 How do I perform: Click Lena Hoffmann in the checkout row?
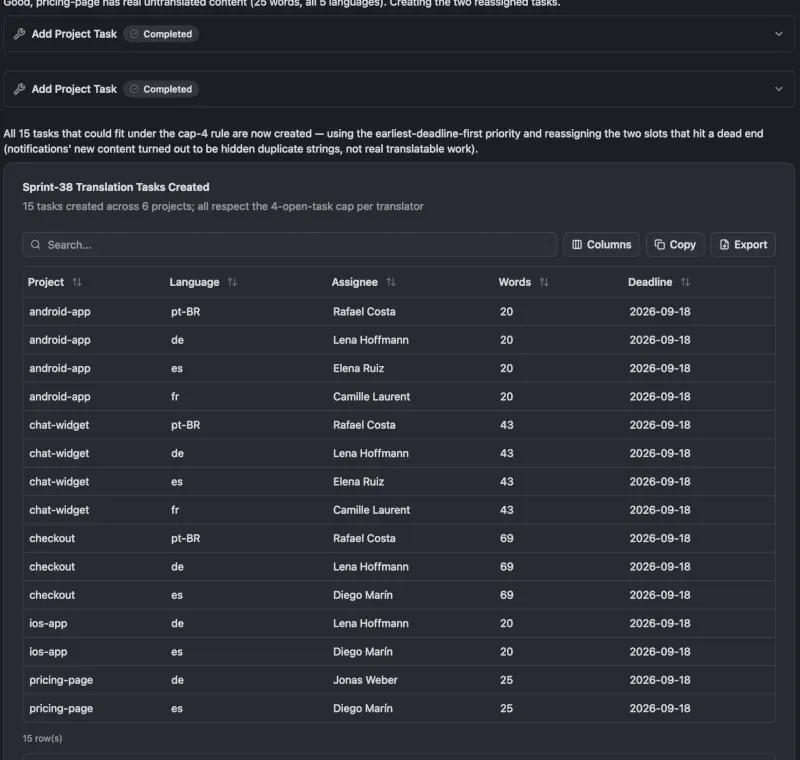pos(371,567)
